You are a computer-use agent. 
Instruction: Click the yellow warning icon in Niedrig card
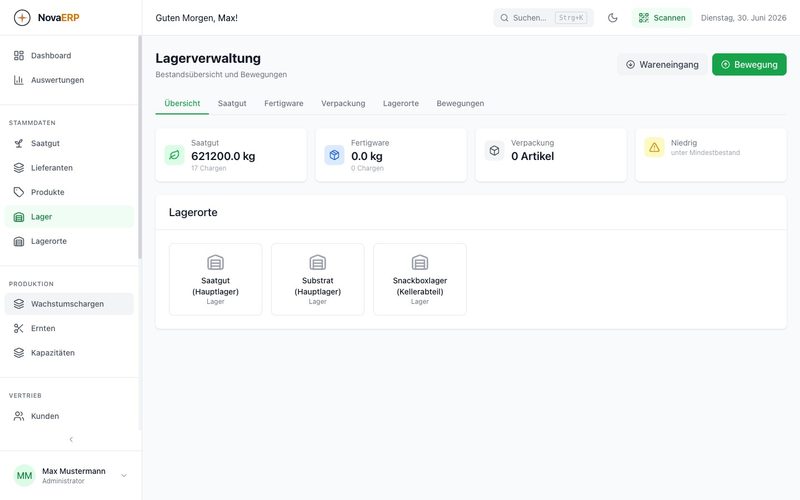(x=654, y=147)
